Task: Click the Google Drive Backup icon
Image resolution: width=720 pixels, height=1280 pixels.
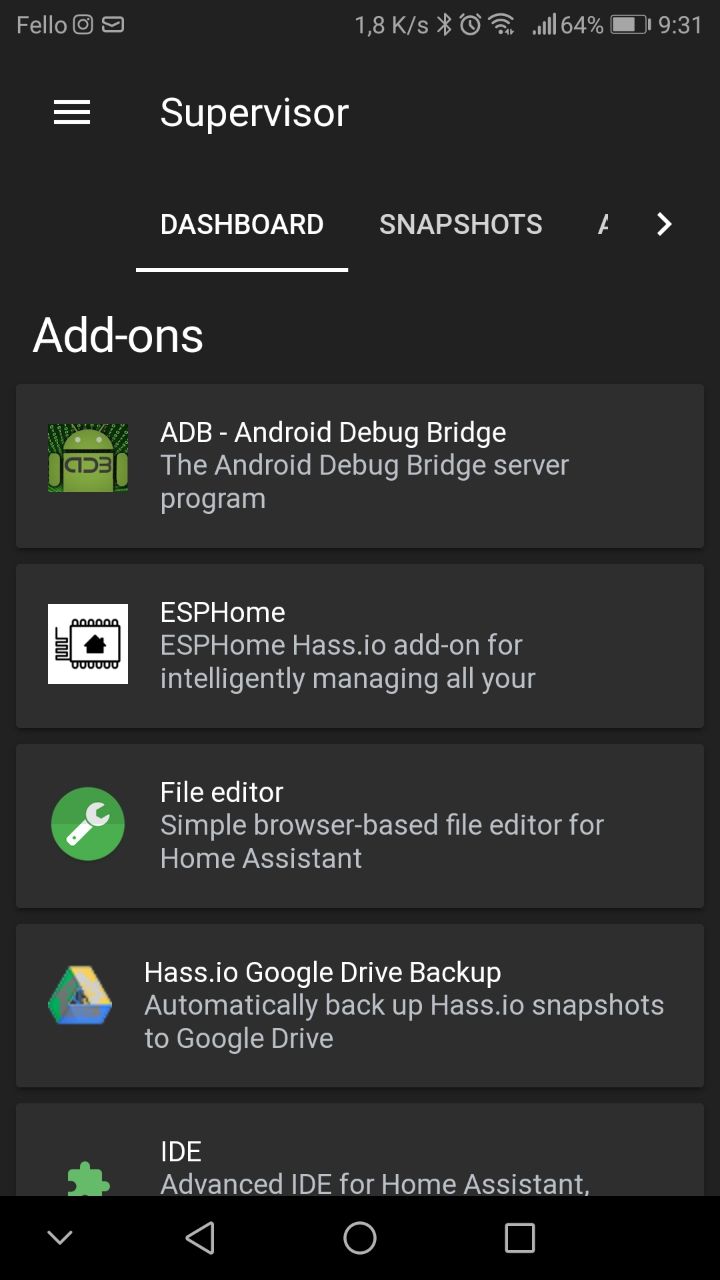Action: point(80,996)
